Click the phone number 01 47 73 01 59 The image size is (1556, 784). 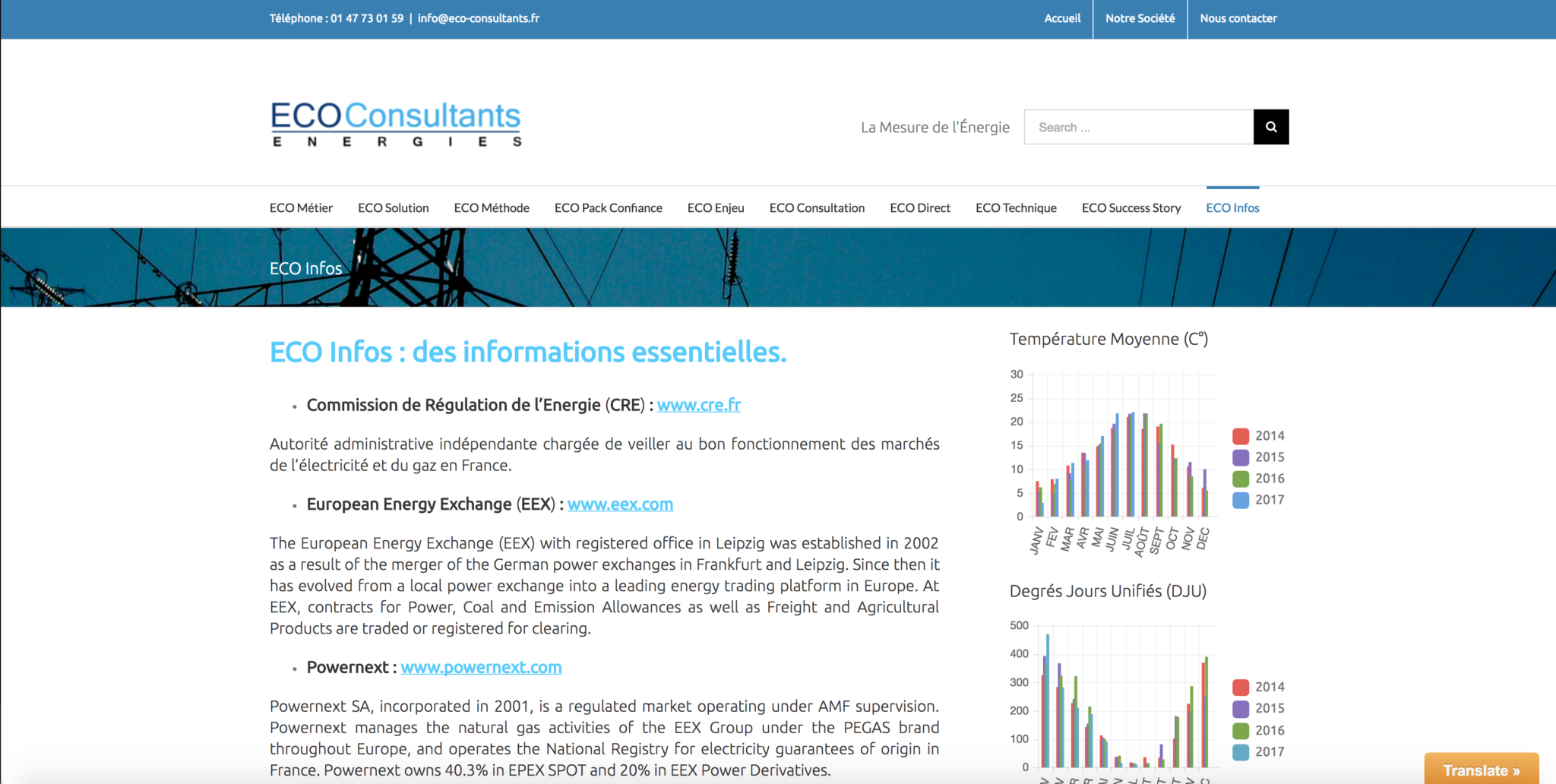click(x=367, y=18)
